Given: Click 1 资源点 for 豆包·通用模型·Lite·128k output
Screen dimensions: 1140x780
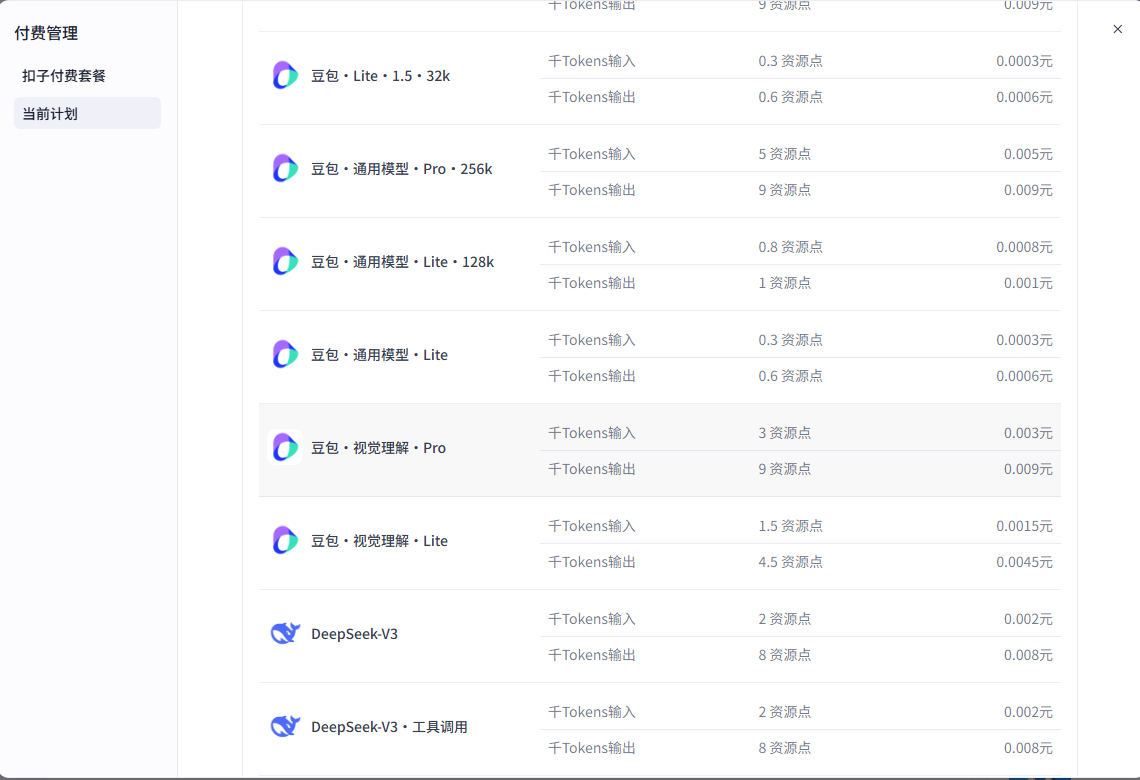Looking at the screenshot, I should pos(784,284).
